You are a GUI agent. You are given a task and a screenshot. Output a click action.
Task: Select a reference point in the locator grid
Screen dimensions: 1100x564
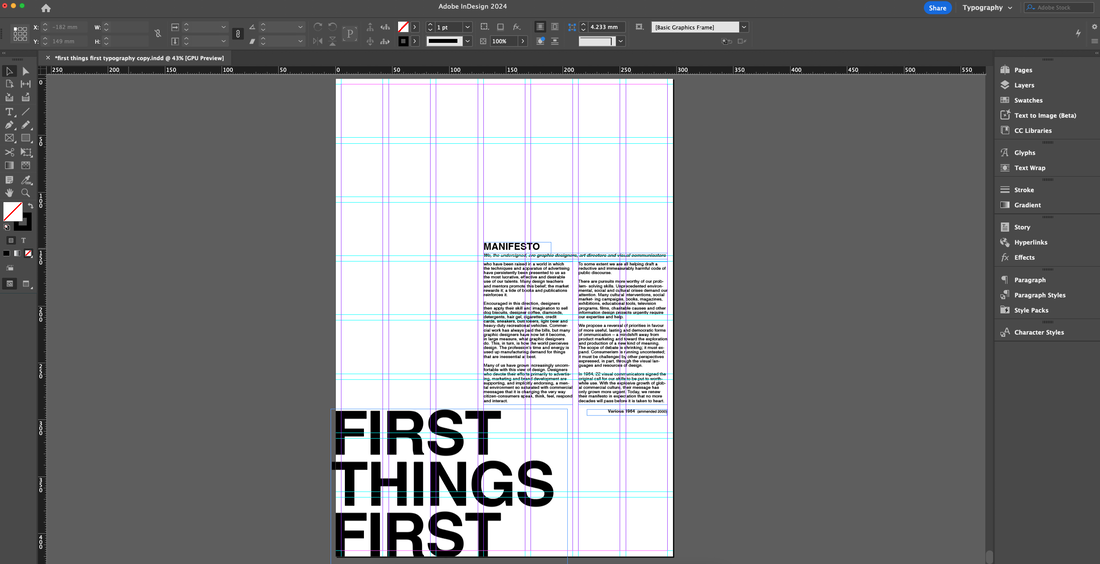tap(20, 34)
